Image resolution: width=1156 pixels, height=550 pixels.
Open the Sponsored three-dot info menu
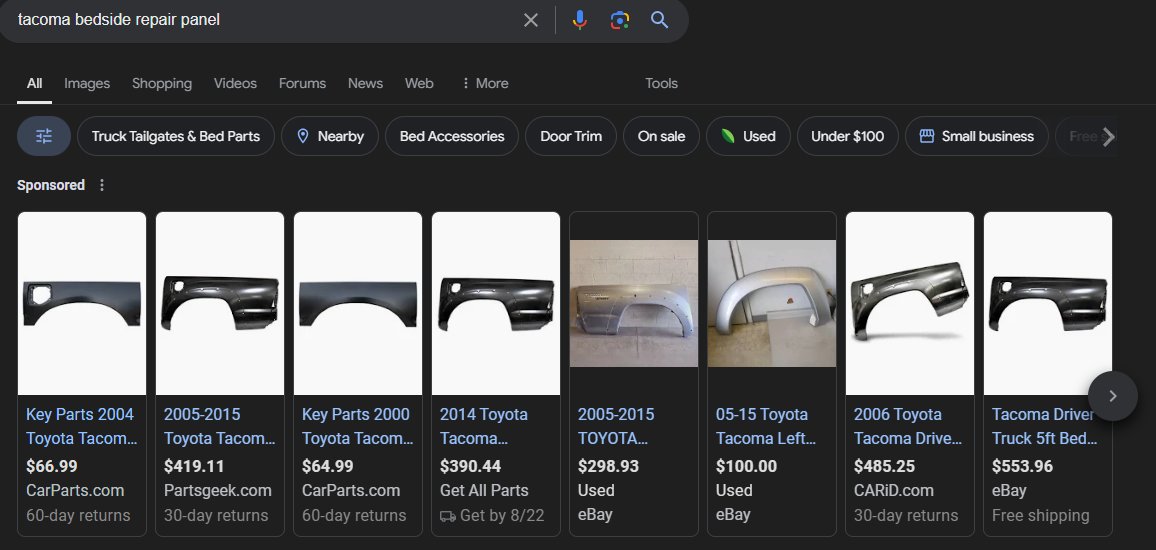(102, 185)
